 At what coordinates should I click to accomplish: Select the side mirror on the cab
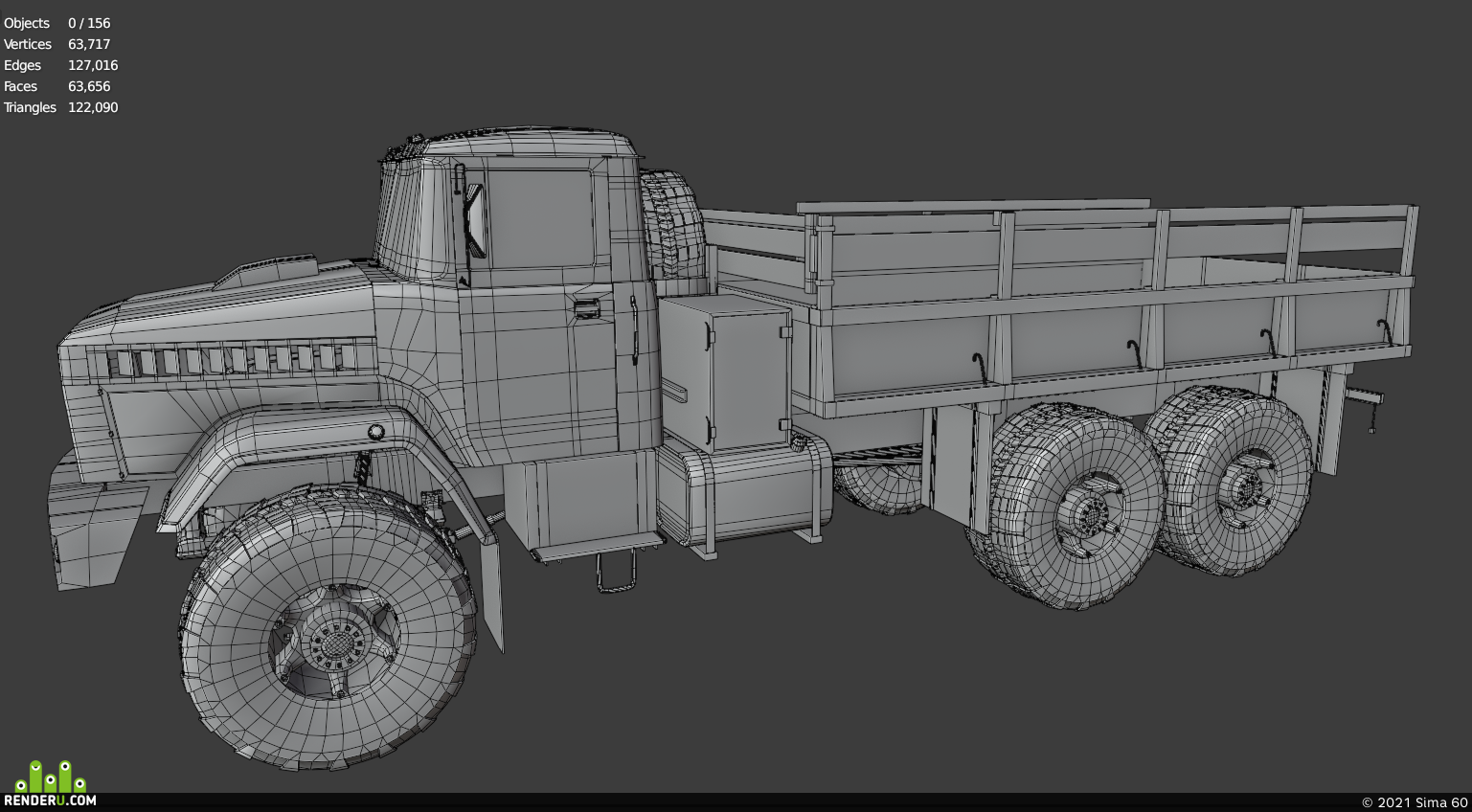(x=473, y=220)
